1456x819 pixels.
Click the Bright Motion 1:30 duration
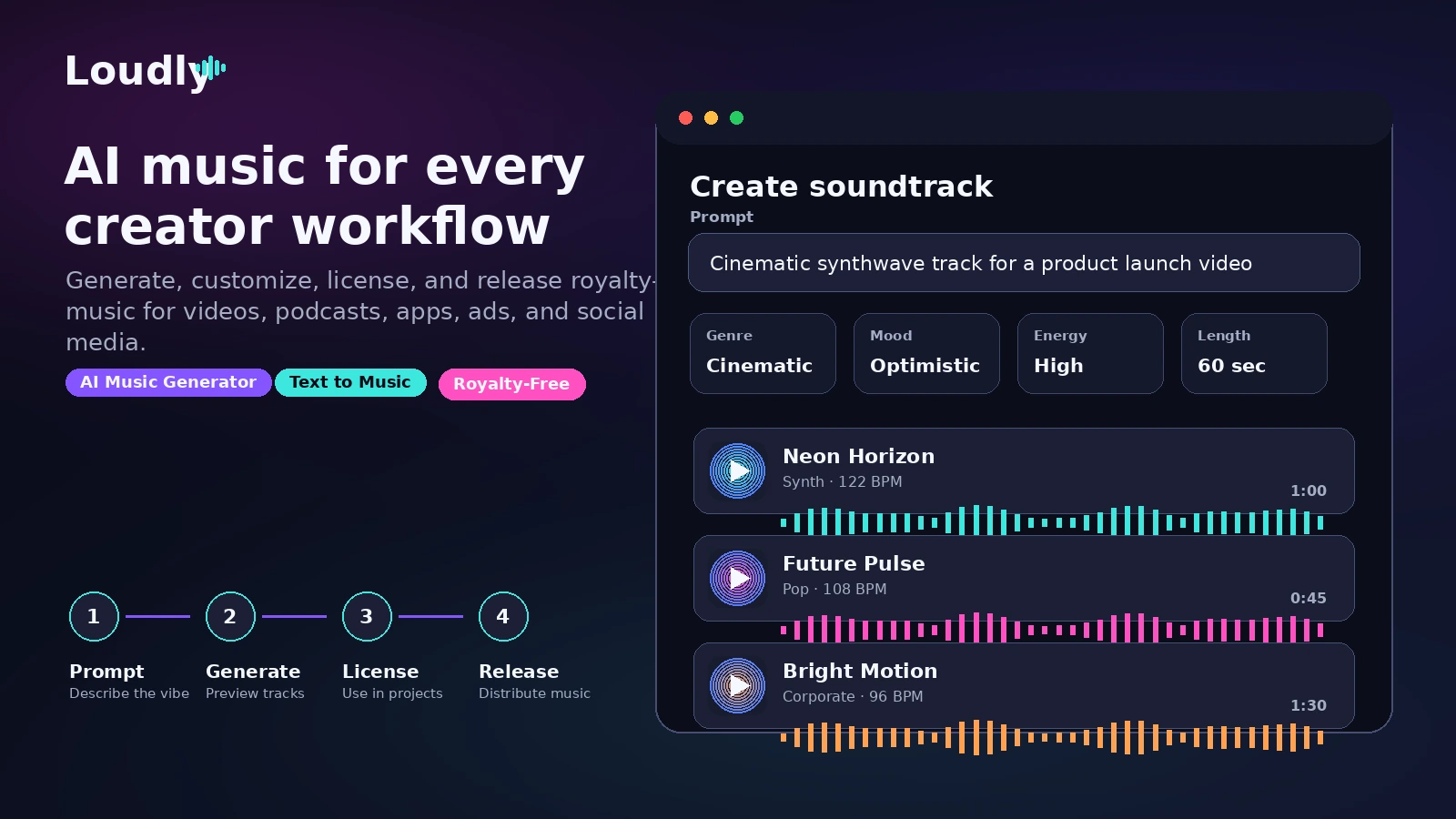1308,705
